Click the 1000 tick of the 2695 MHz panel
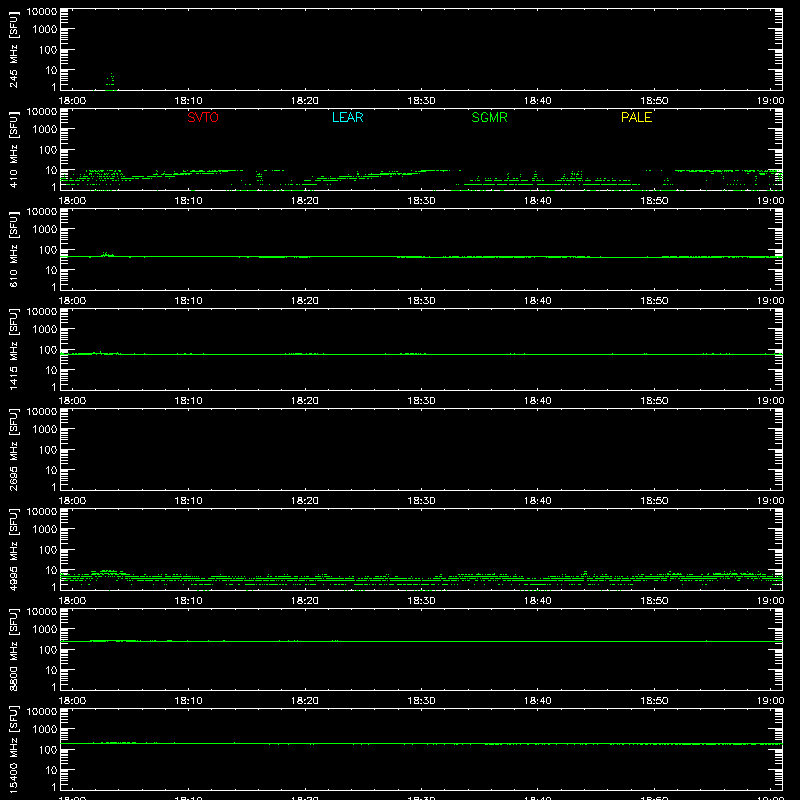The height and width of the screenshot is (800, 800). pyautogui.click(x=45, y=430)
